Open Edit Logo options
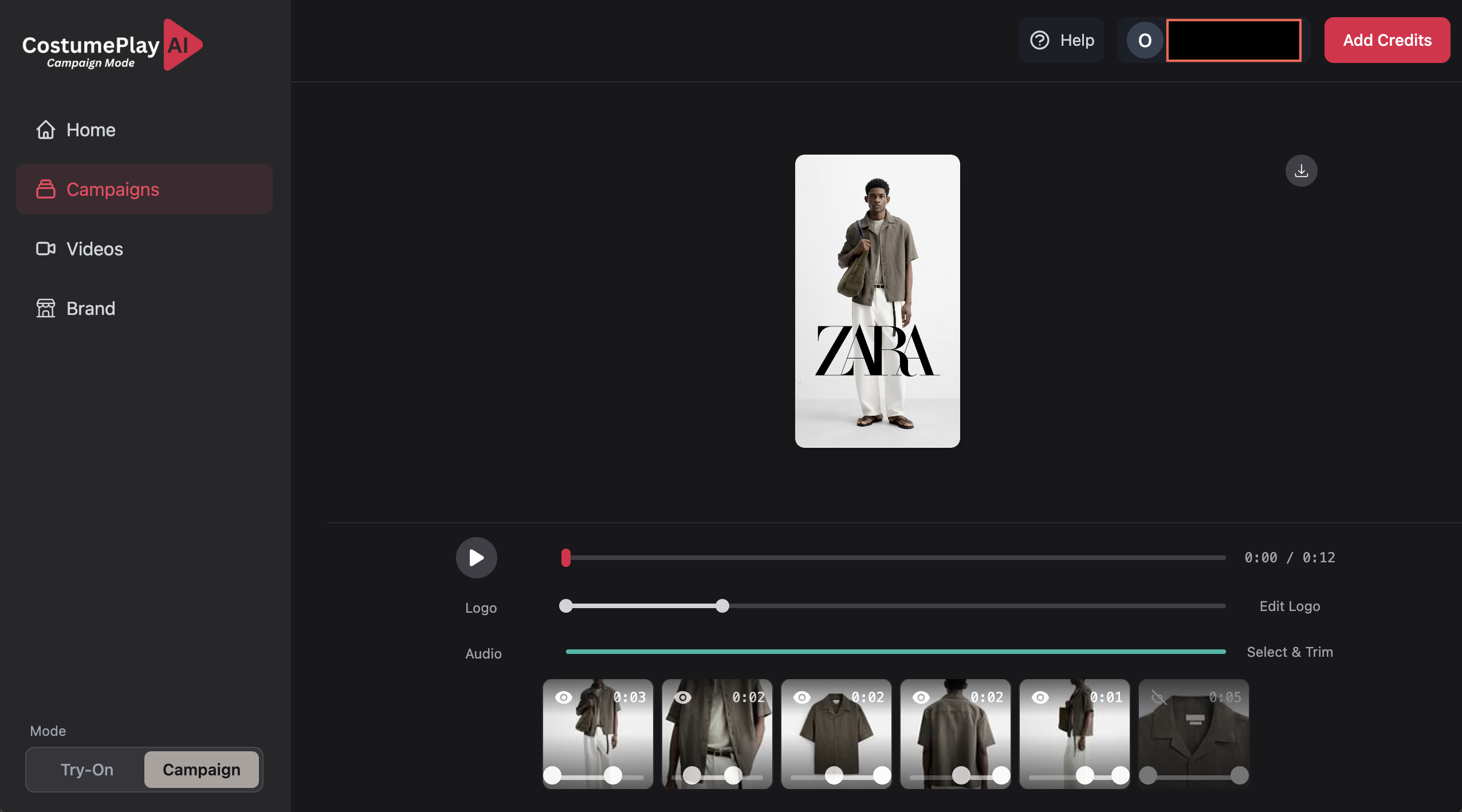 pos(1289,606)
